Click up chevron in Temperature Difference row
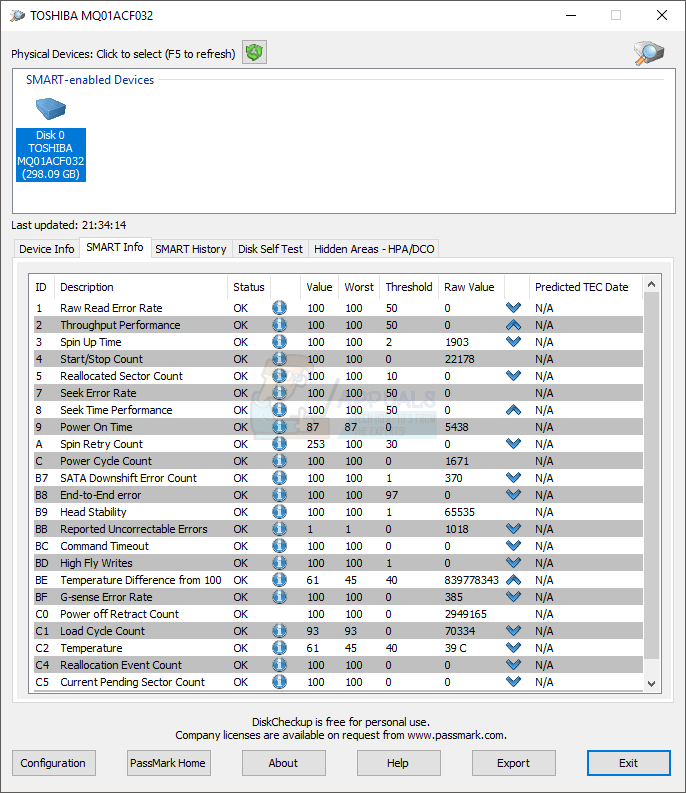Image resolution: width=686 pixels, height=793 pixels. 513,580
